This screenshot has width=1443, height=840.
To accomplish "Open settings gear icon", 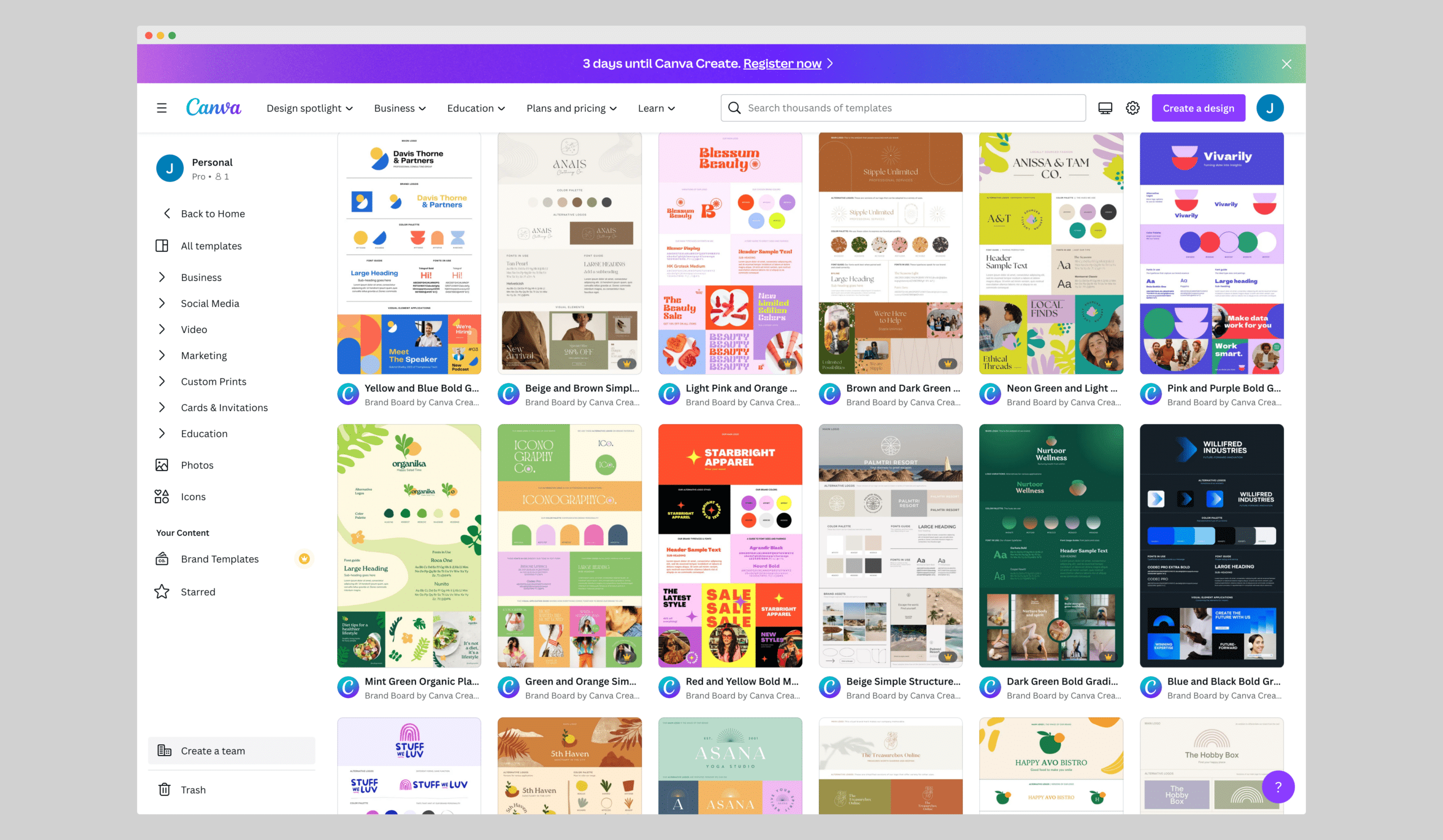I will [1132, 108].
